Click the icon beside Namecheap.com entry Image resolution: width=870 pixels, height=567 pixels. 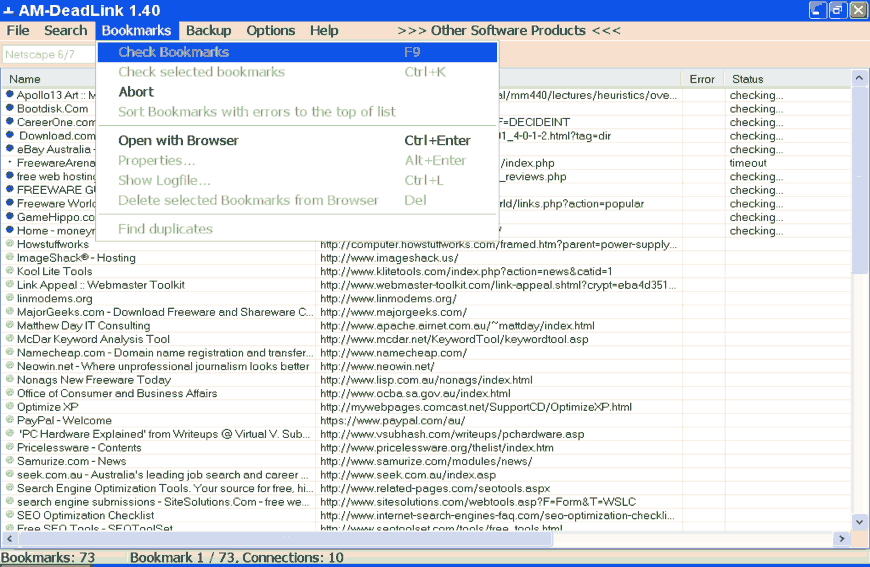[9, 352]
